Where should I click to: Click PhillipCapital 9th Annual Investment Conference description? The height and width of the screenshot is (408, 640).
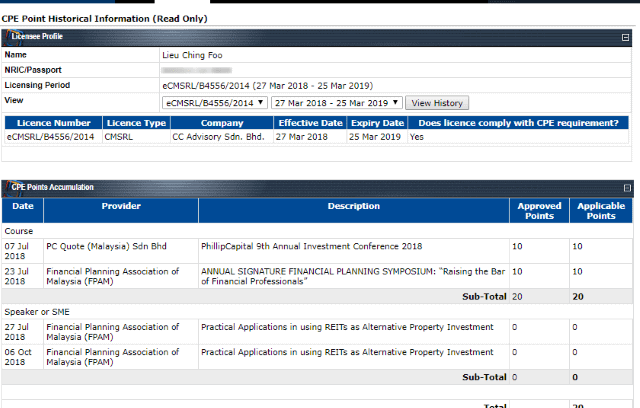(x=311, y=246)
